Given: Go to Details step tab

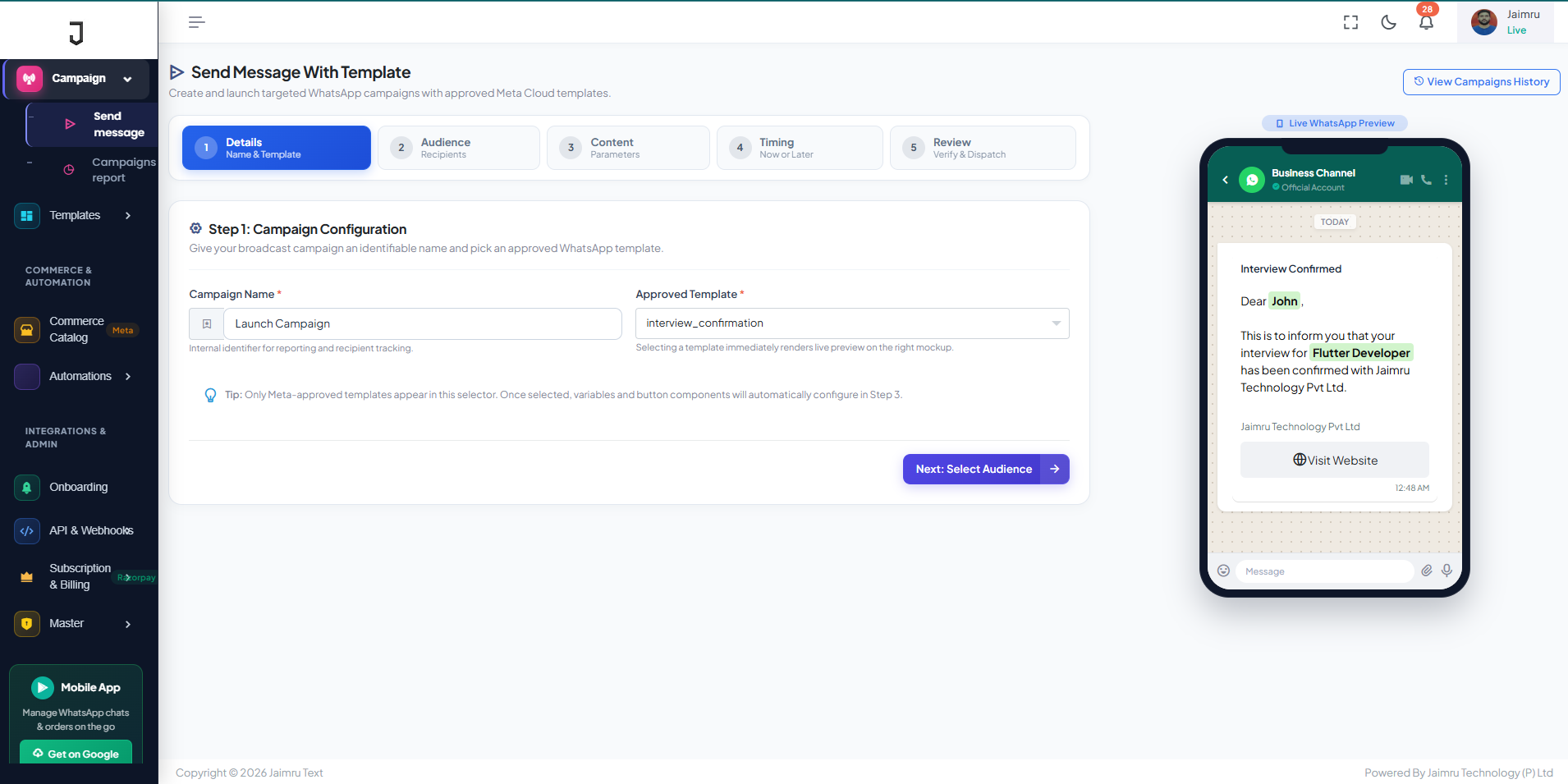Looking at the screenshot, I should [x=277, y=148].
